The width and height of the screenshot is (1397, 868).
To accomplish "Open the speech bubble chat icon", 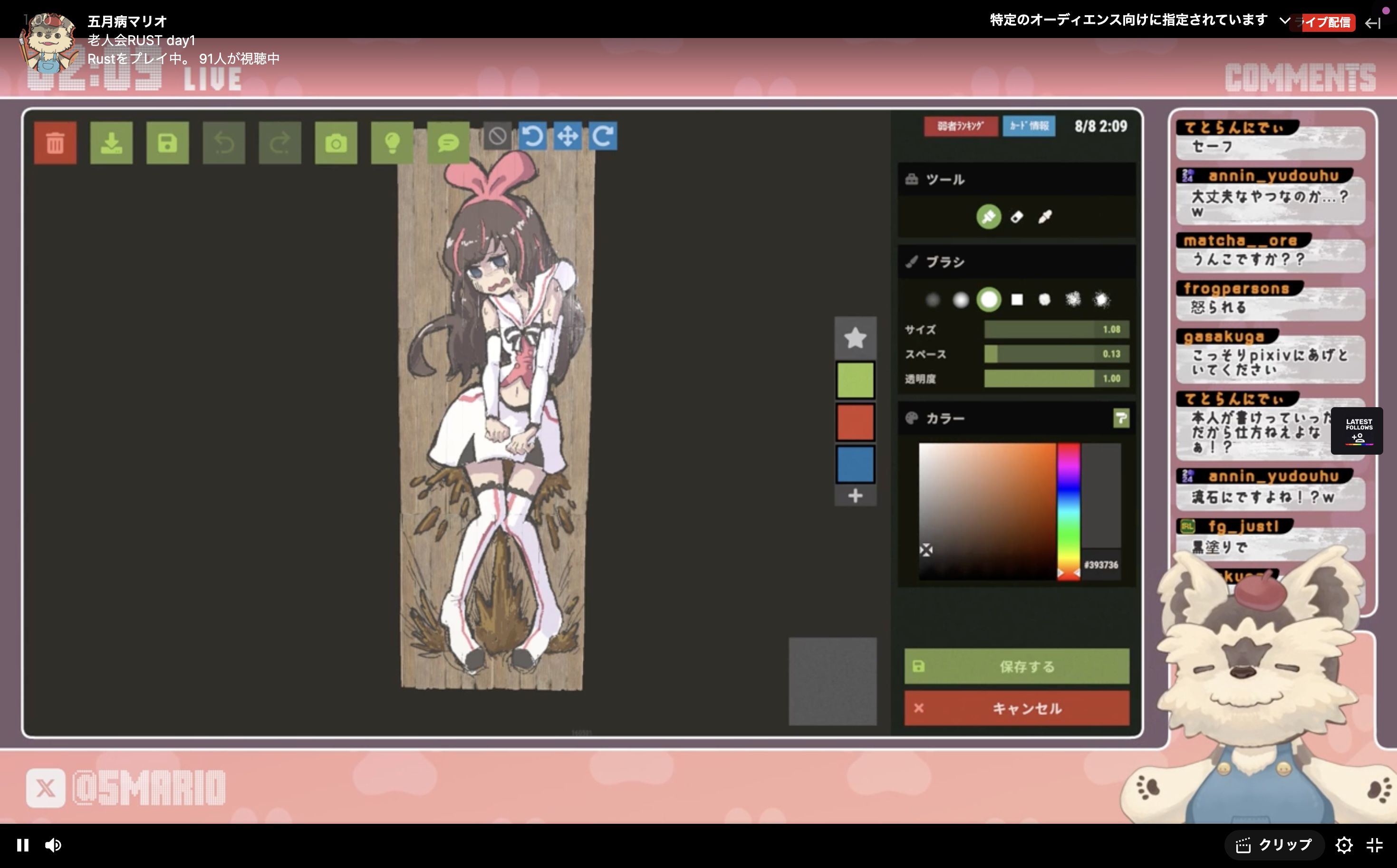I will pyautogui.click(x=448, y=143).
